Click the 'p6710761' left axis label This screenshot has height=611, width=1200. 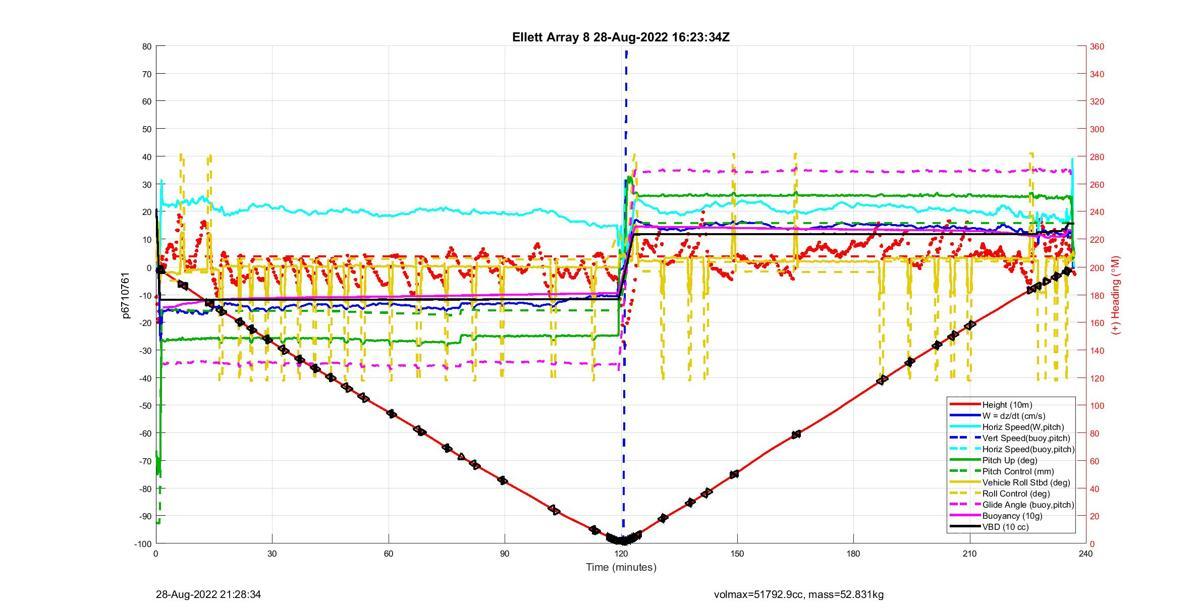click(x=126, y=295)
